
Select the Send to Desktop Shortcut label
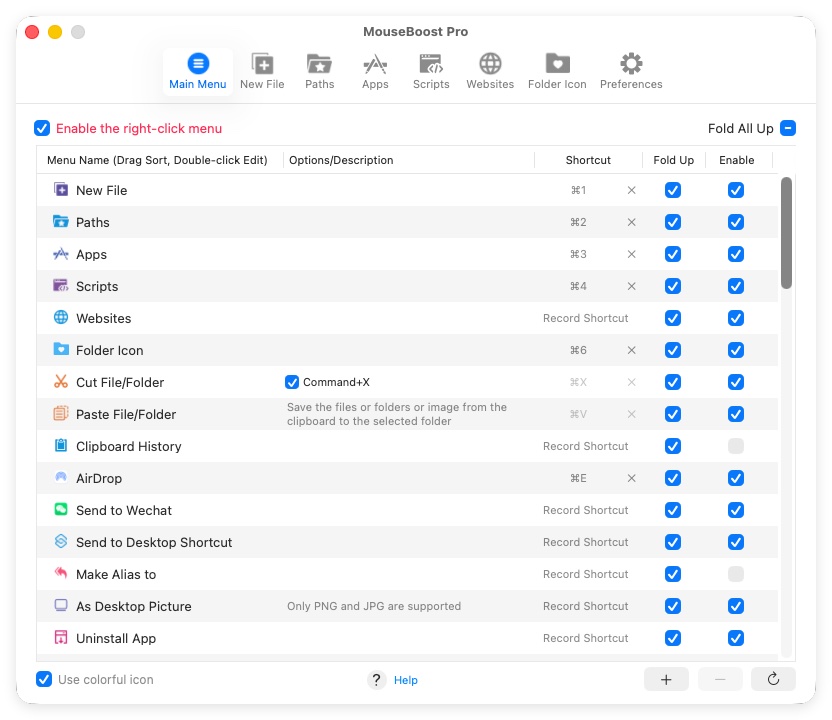click(154, 542)
